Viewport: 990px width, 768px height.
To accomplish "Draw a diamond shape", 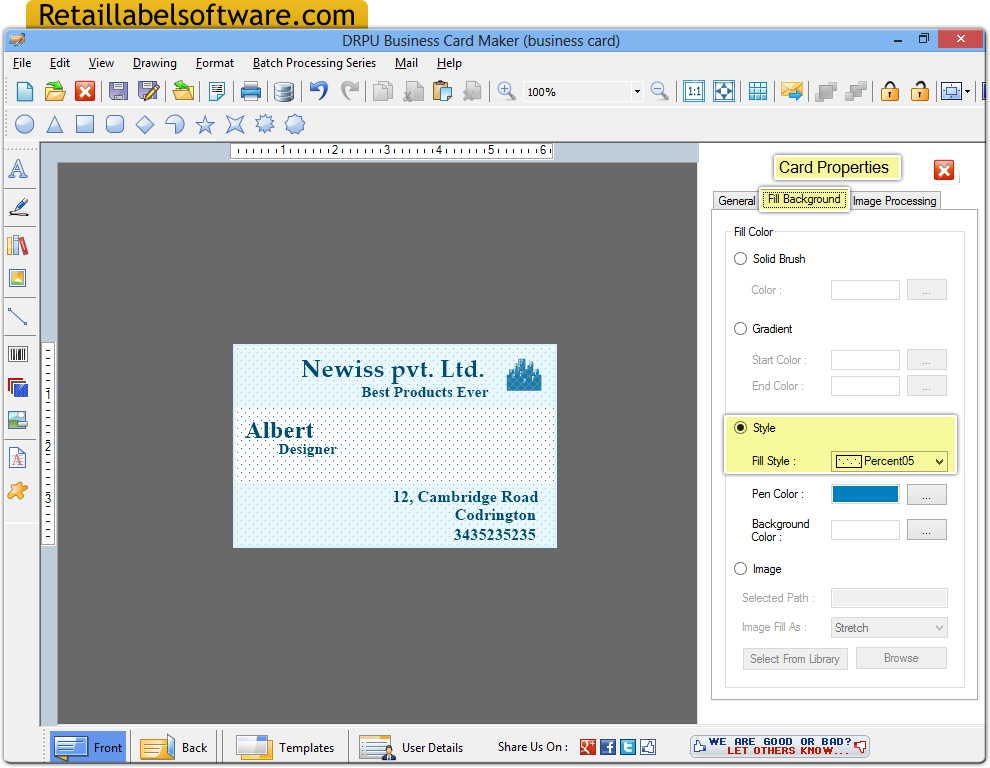I will pyautogui.click(x=145, y=124).
